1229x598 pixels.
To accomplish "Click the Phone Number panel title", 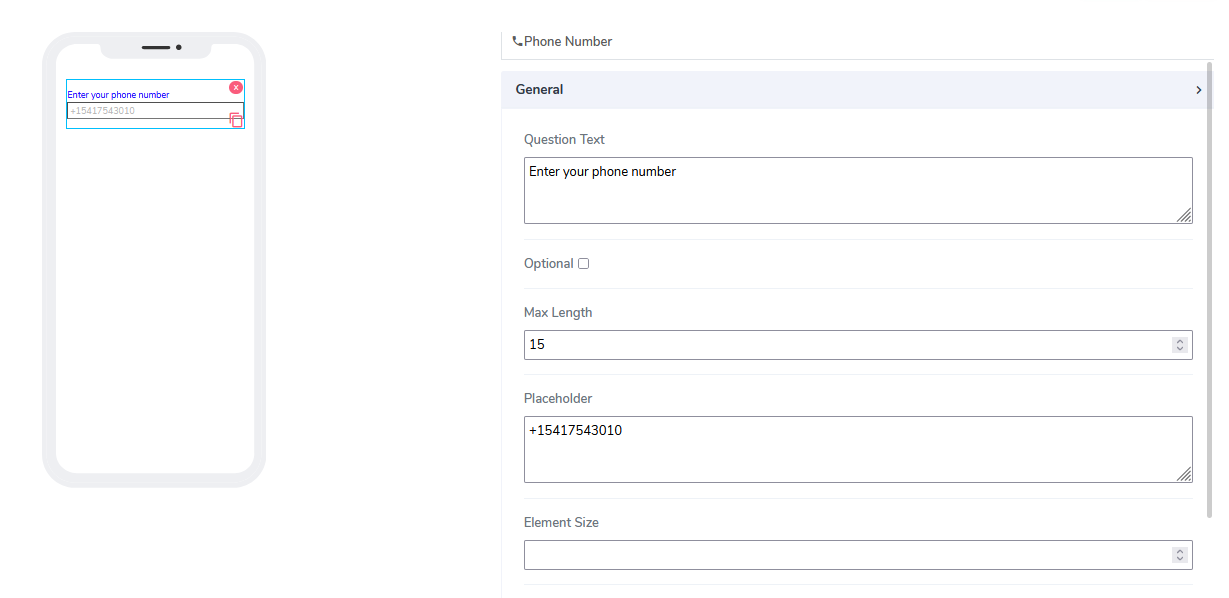I will click(568, 42).
